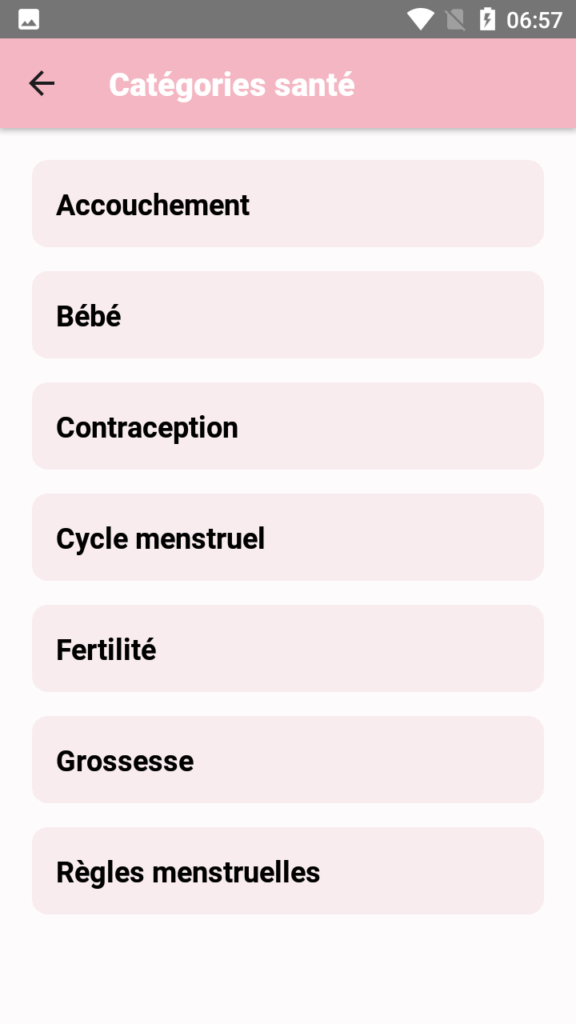Image resolution: width=576 pixels, height=1024 pixels.
Task: View the Cycle menstruel category
Action: [288, 537]
